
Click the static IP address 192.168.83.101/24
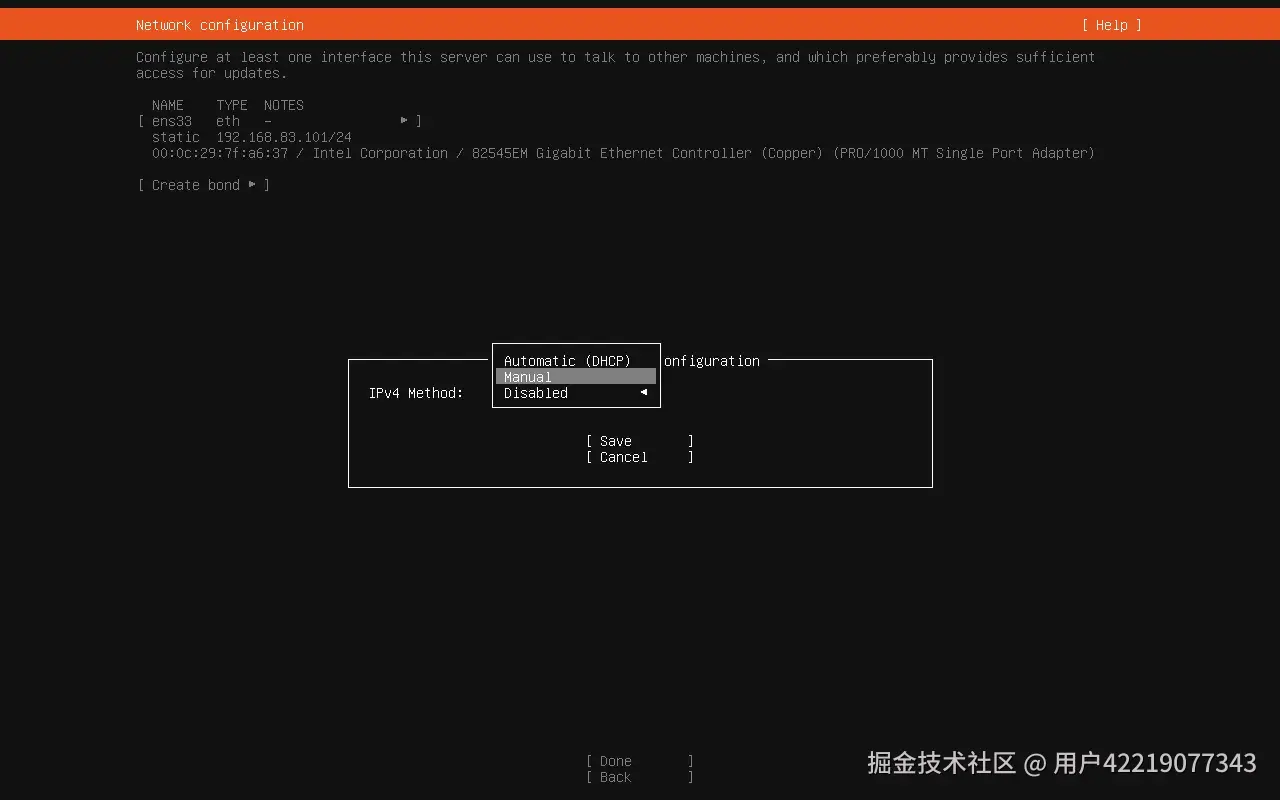tap(285, 137)
